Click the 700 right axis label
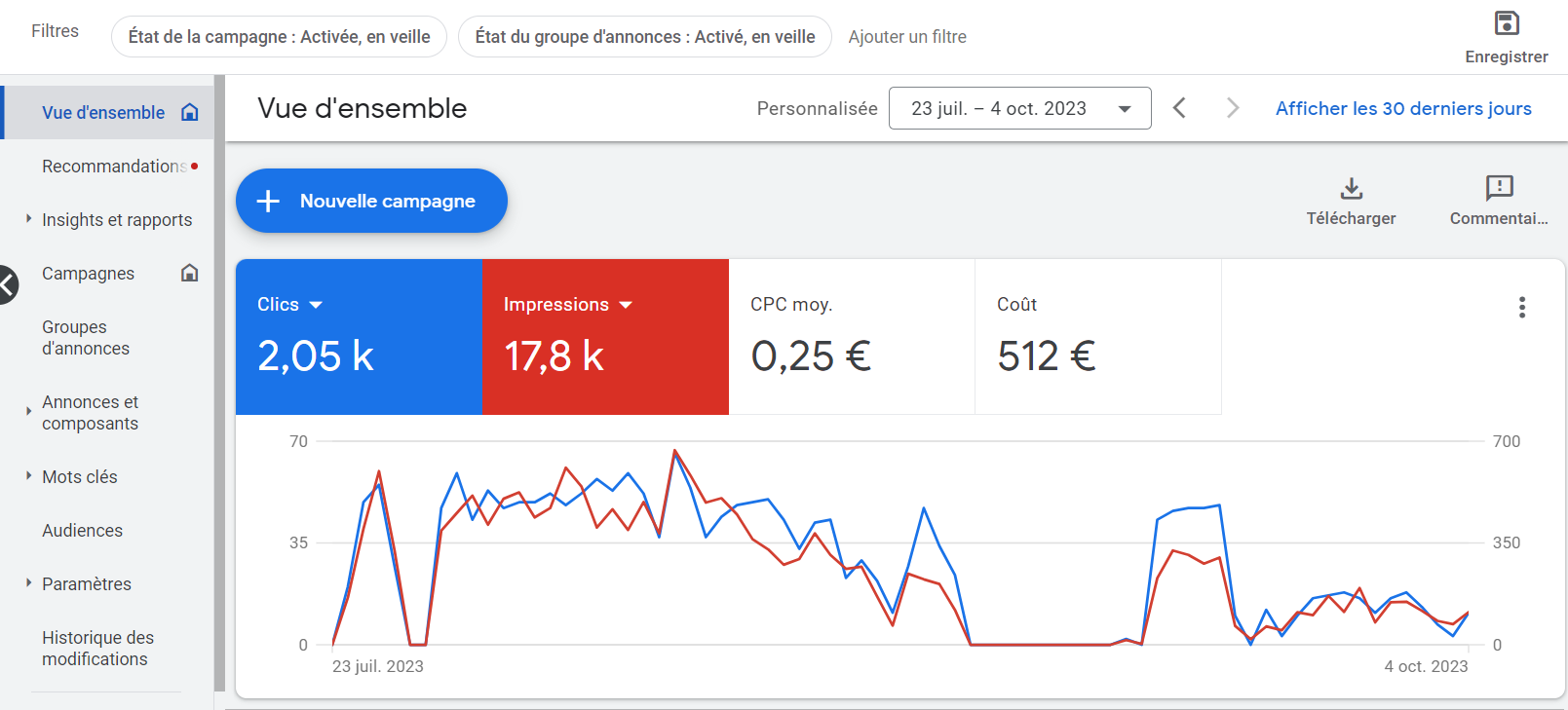 point(1507,441)
